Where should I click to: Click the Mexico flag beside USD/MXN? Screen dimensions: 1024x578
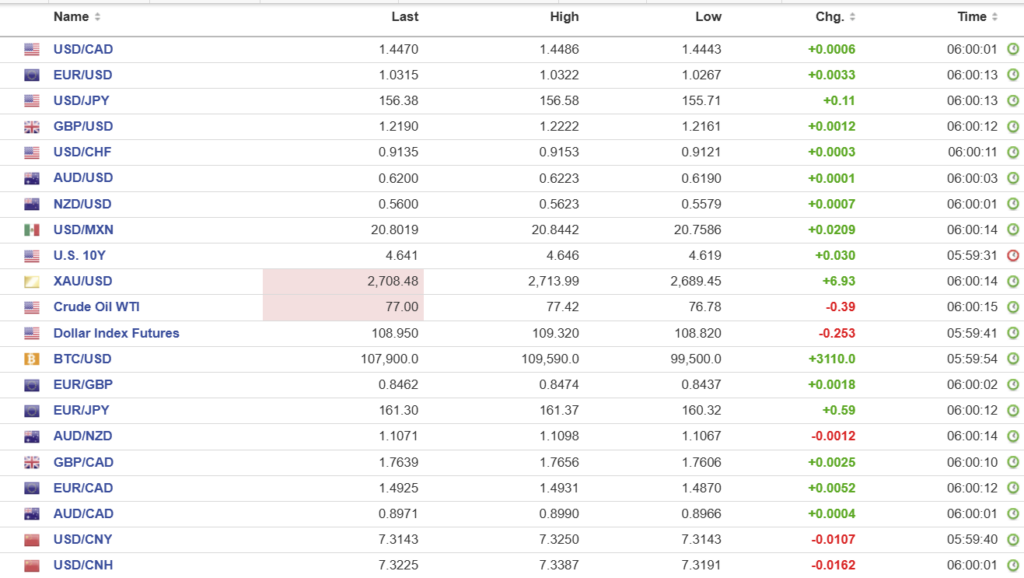coord(32,230)
